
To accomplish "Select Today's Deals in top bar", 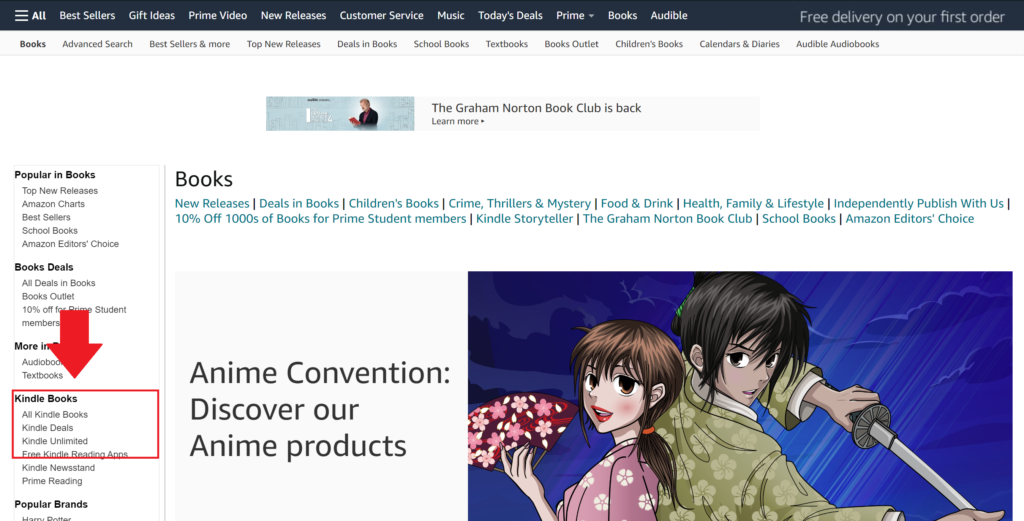I will click(x=510, y=16).
